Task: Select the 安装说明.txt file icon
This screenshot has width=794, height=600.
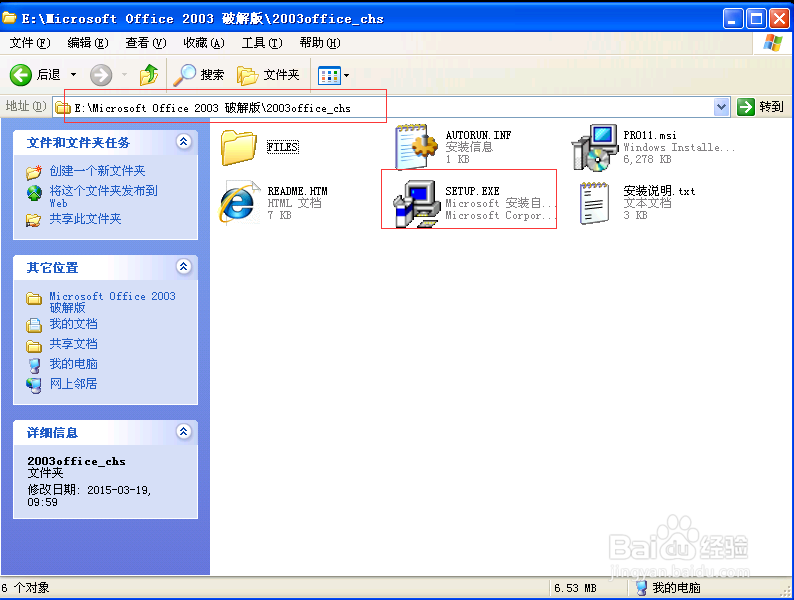Action: pyautogui.click(x=594, y=203)
